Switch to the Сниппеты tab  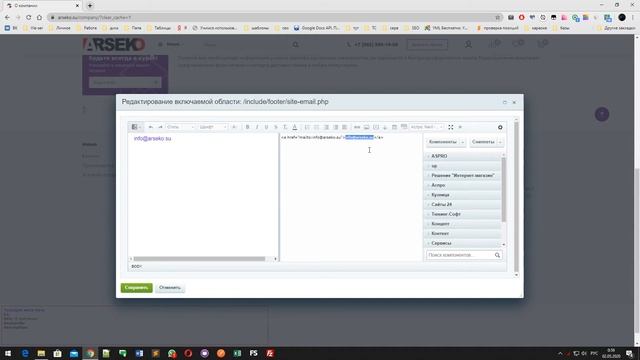click(483, 142)
